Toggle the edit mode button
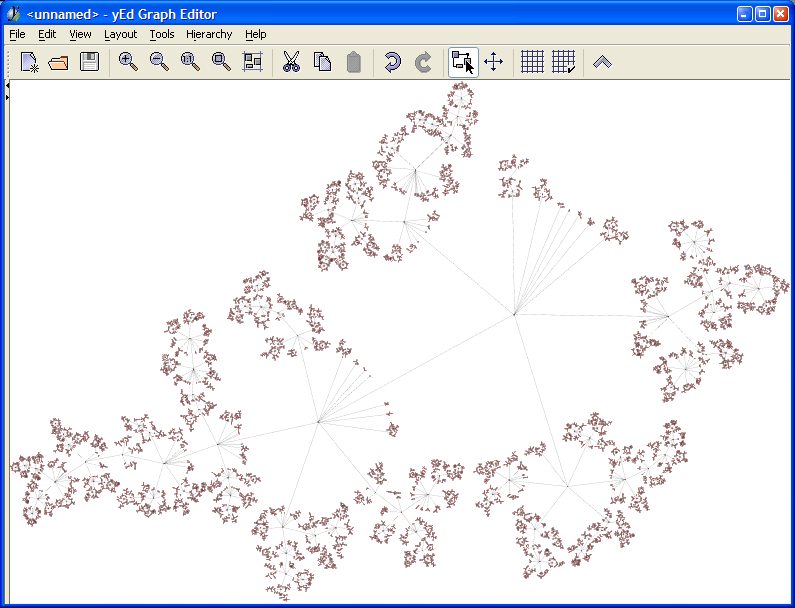 pos(463,62)
